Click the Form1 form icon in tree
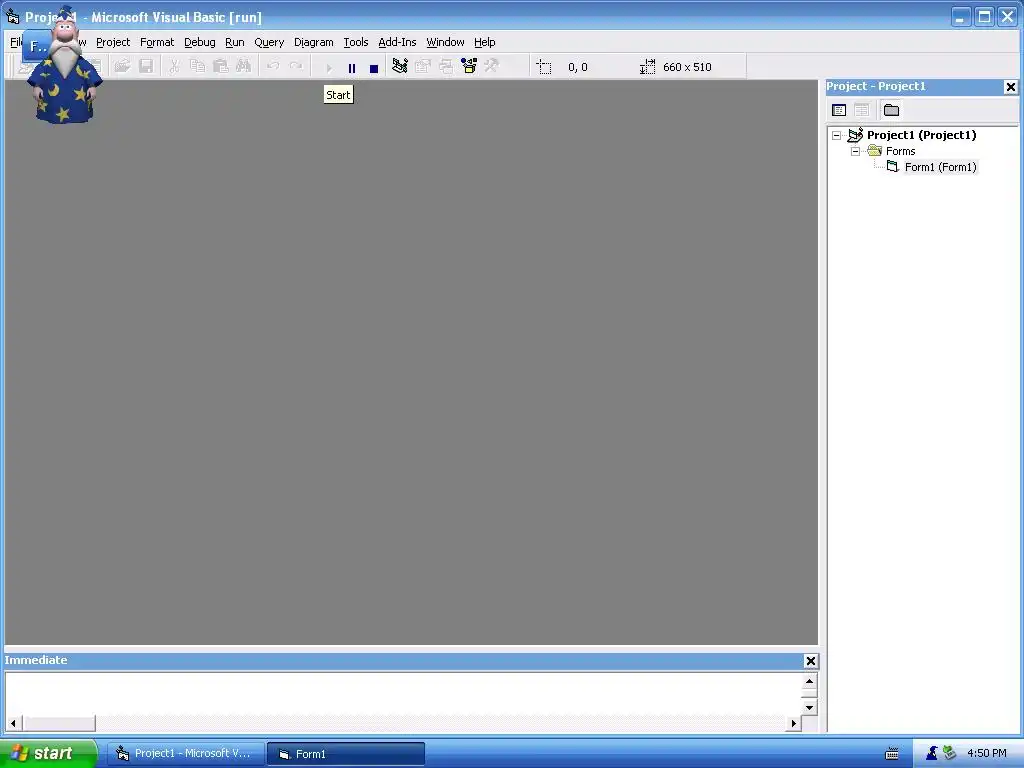The image size is (1024, 768). pos(893,167)
